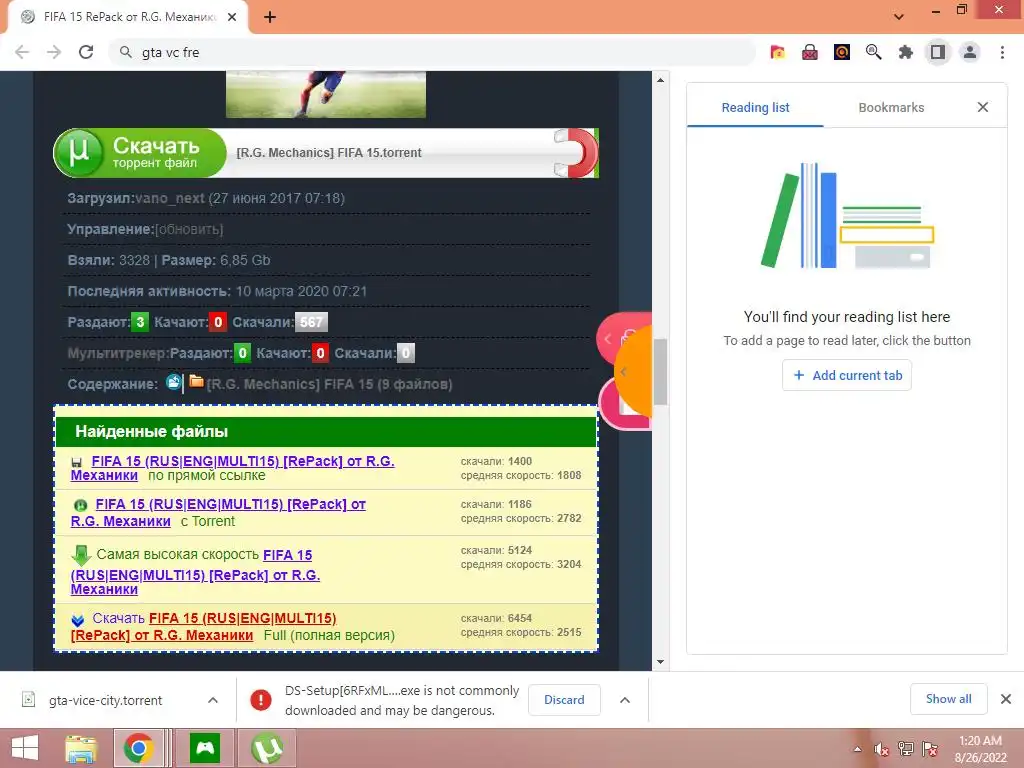Click Show all downloads
This screenshot has height=768, width=1024.
948,699
